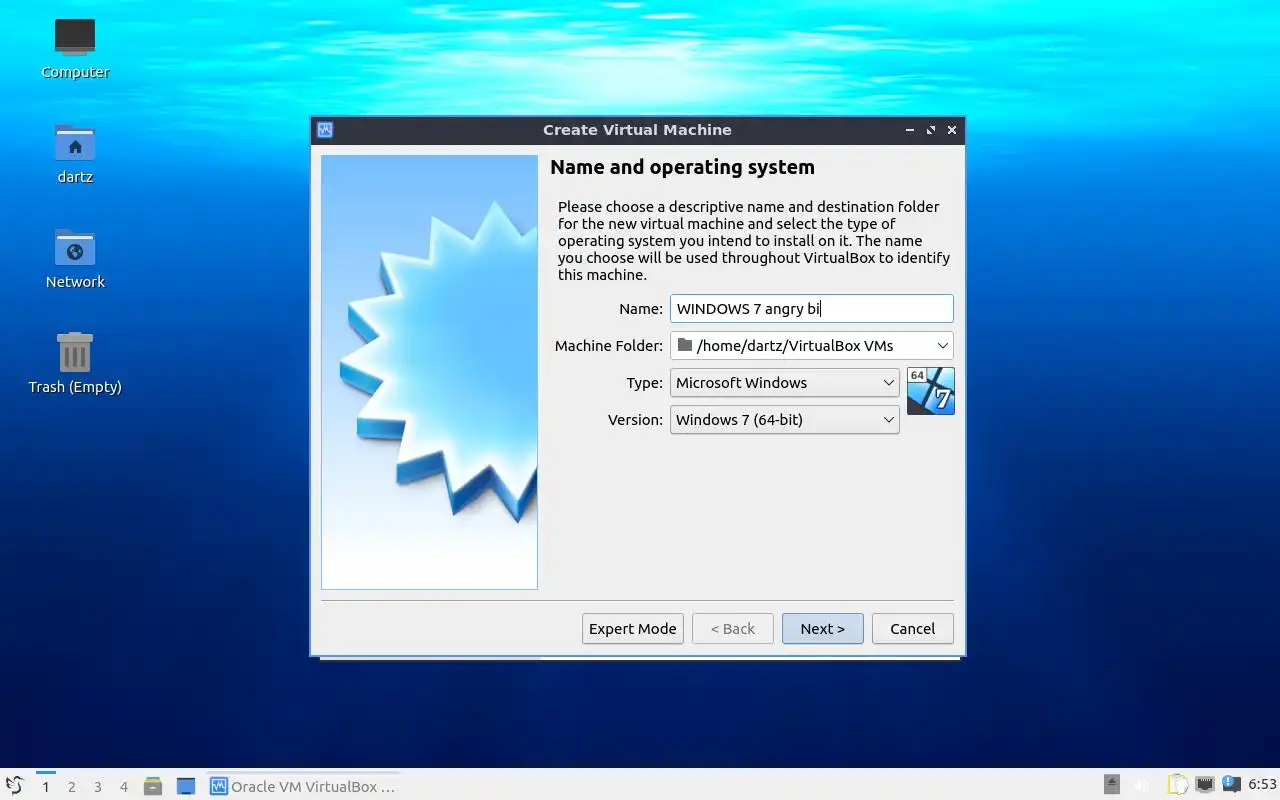Screen dimensions: 1280x800
Task: Switch to workspace 1 in taskbar
Action: coord(46,786)
